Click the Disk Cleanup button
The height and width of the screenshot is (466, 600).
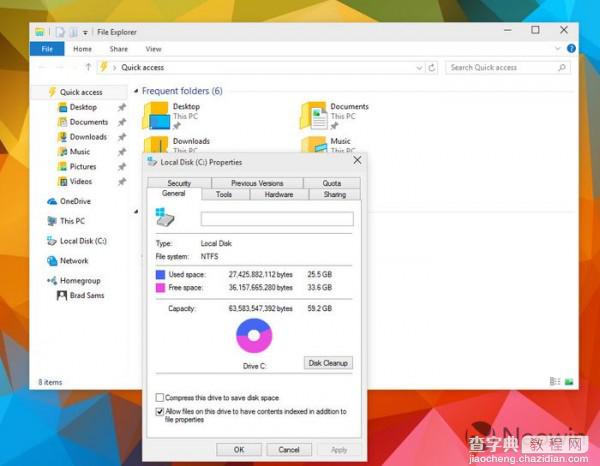pyautogui.click(x=328, y=363)
